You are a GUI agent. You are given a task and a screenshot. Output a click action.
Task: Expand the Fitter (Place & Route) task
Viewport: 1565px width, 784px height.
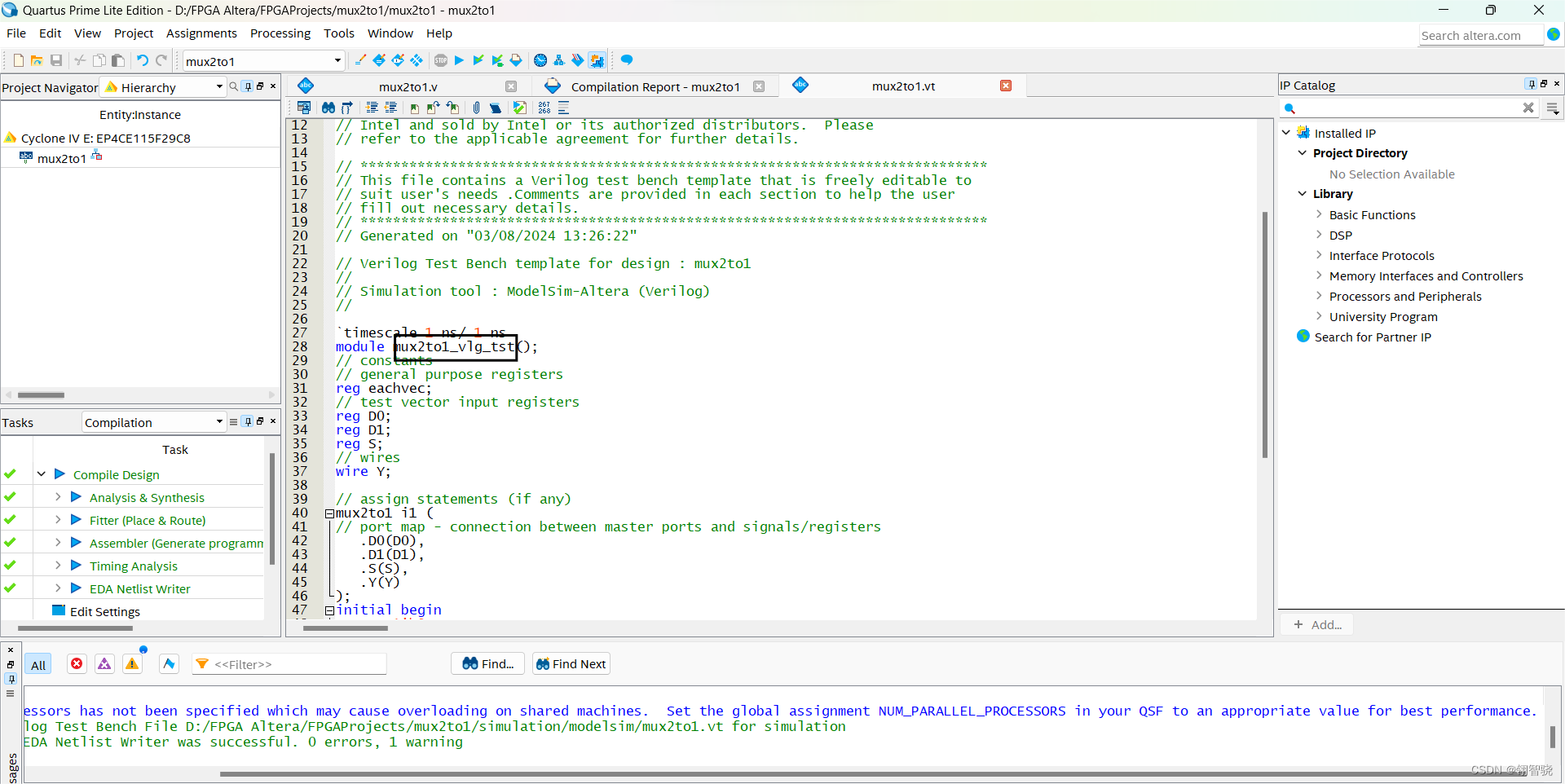58,519
